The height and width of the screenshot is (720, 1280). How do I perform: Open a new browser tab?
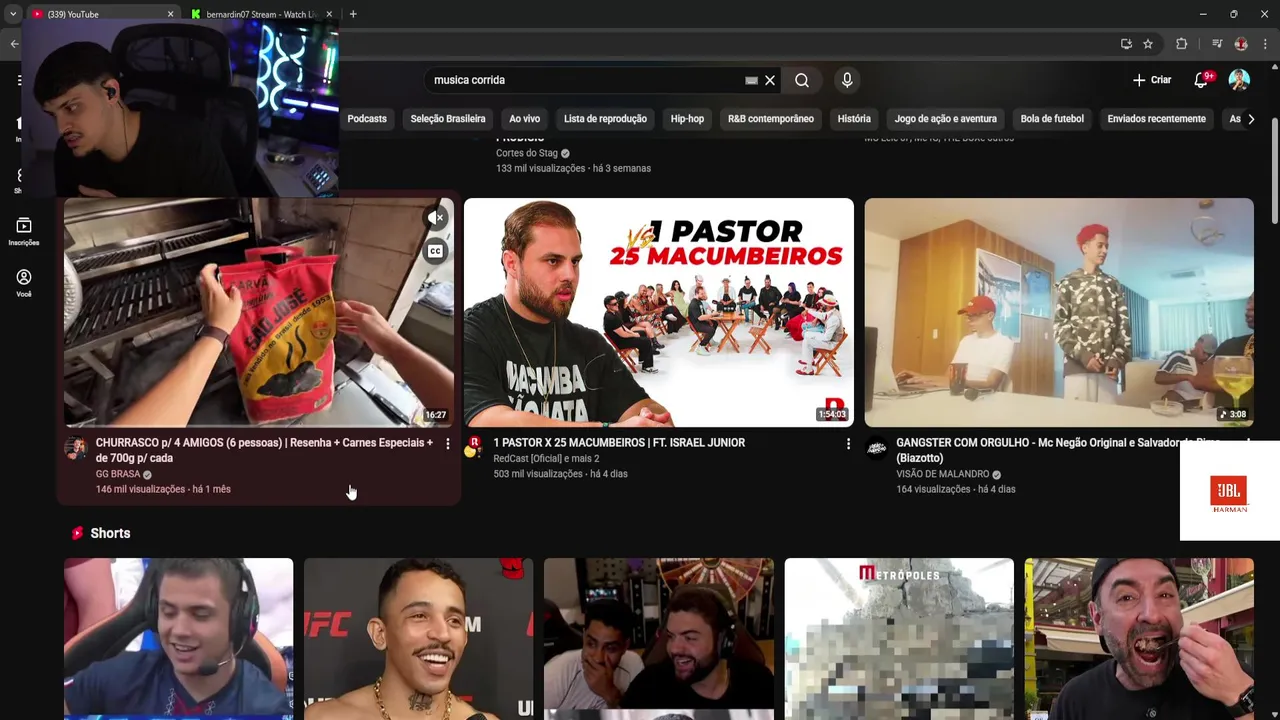(x=353, y=14)
